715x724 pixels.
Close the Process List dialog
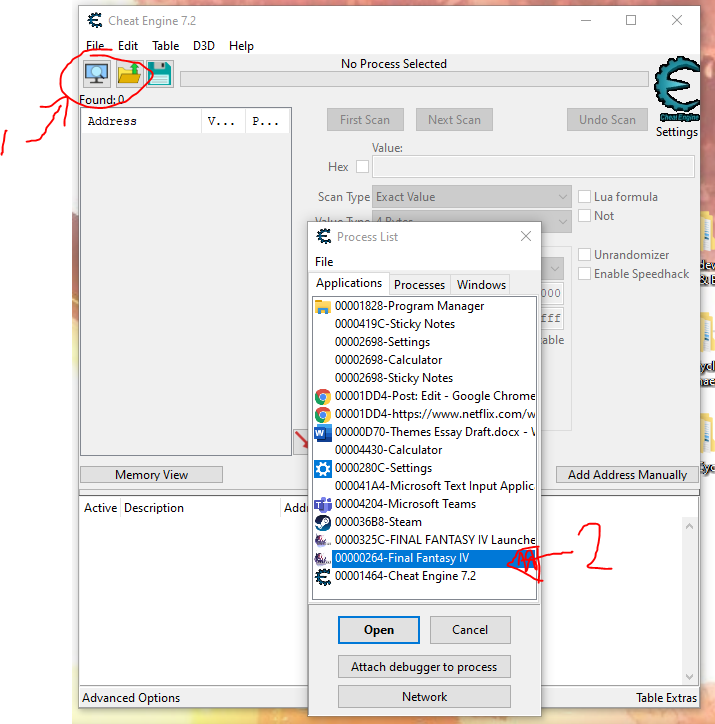526,236
